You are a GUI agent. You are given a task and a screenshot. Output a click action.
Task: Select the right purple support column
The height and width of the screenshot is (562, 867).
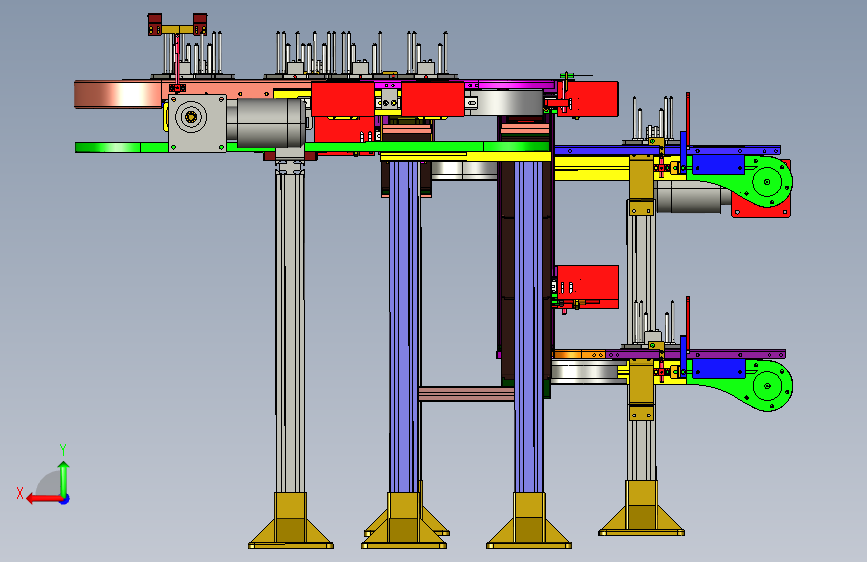pos(529,326)
